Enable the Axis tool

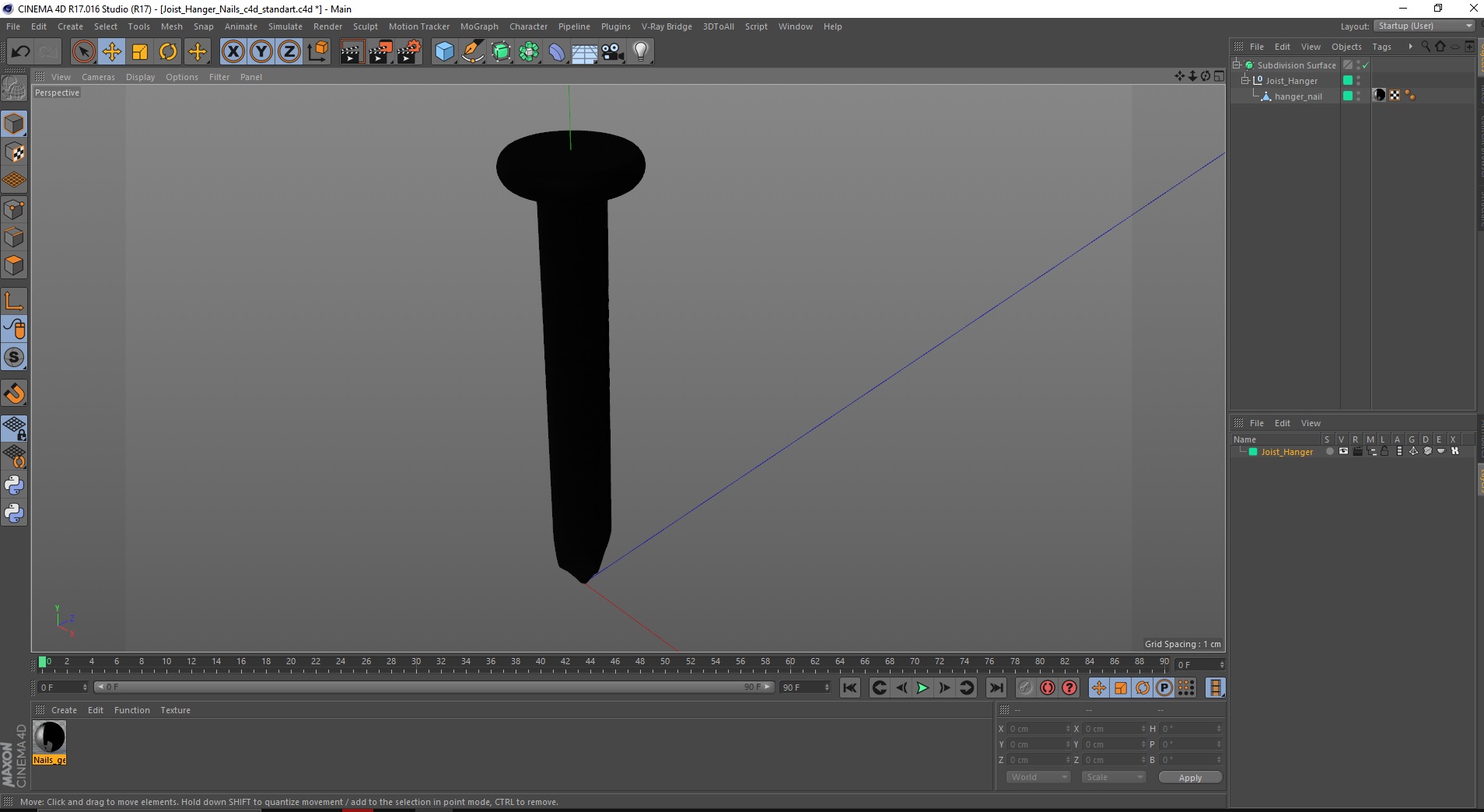coord(14,301)
